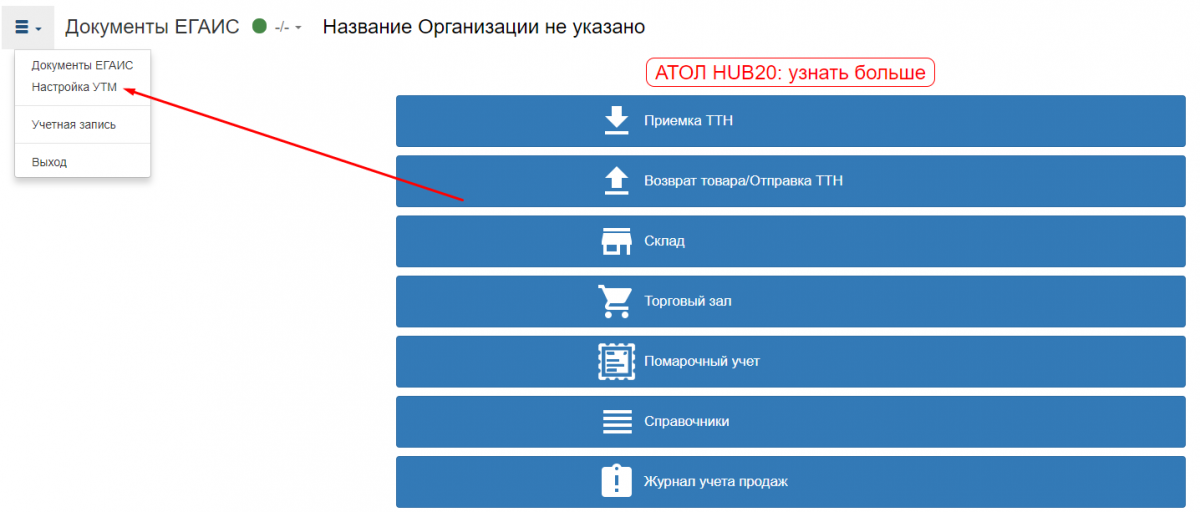Click the Склад store icon

[x=616, y=241]
